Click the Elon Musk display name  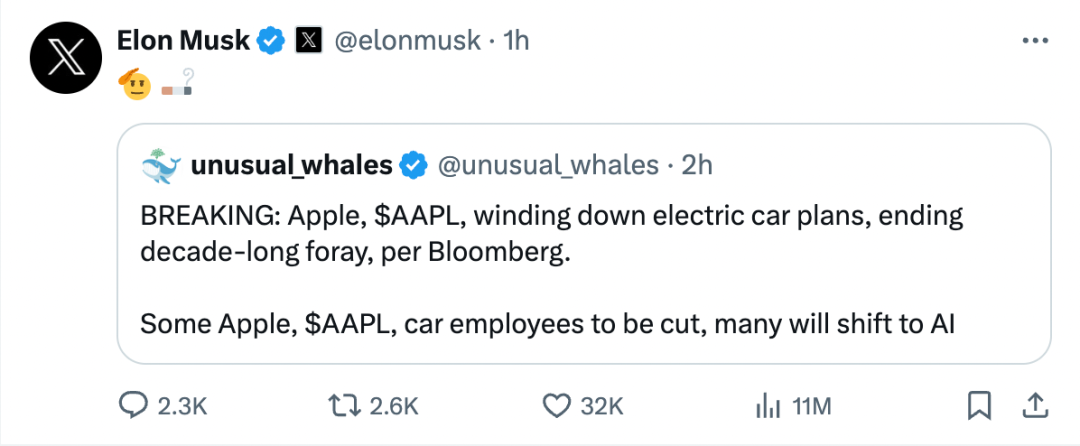[x=183, y=41]
